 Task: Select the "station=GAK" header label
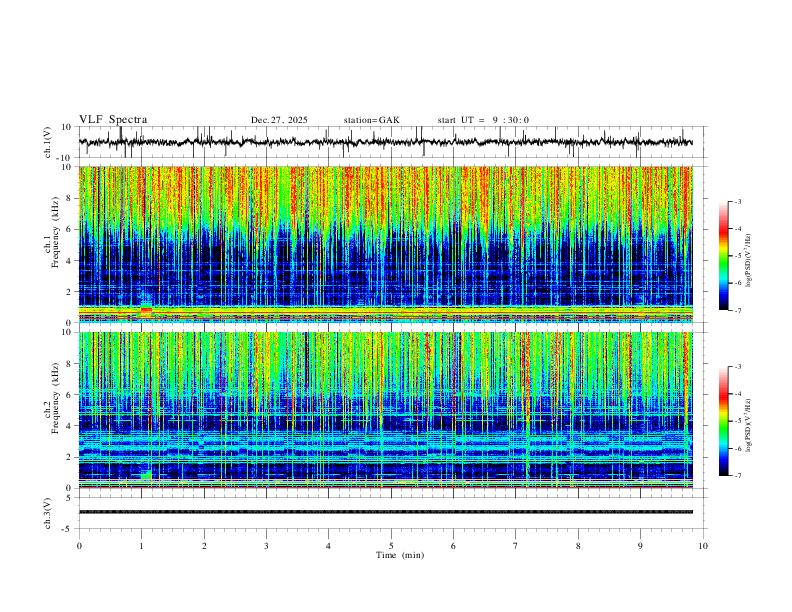point(371,120)
